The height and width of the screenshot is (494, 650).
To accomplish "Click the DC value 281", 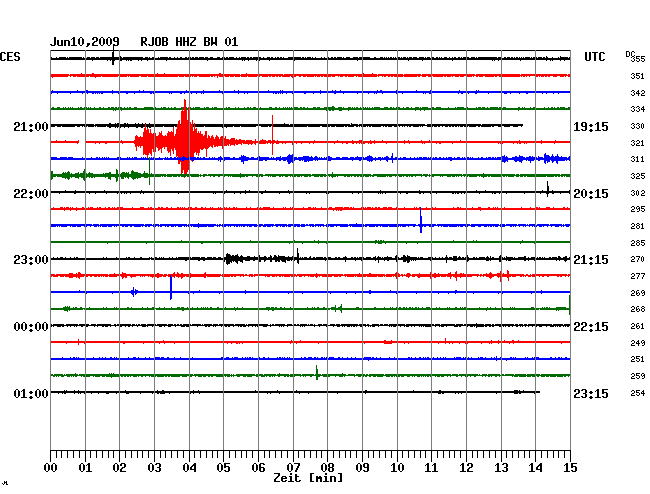I will 638,226.
